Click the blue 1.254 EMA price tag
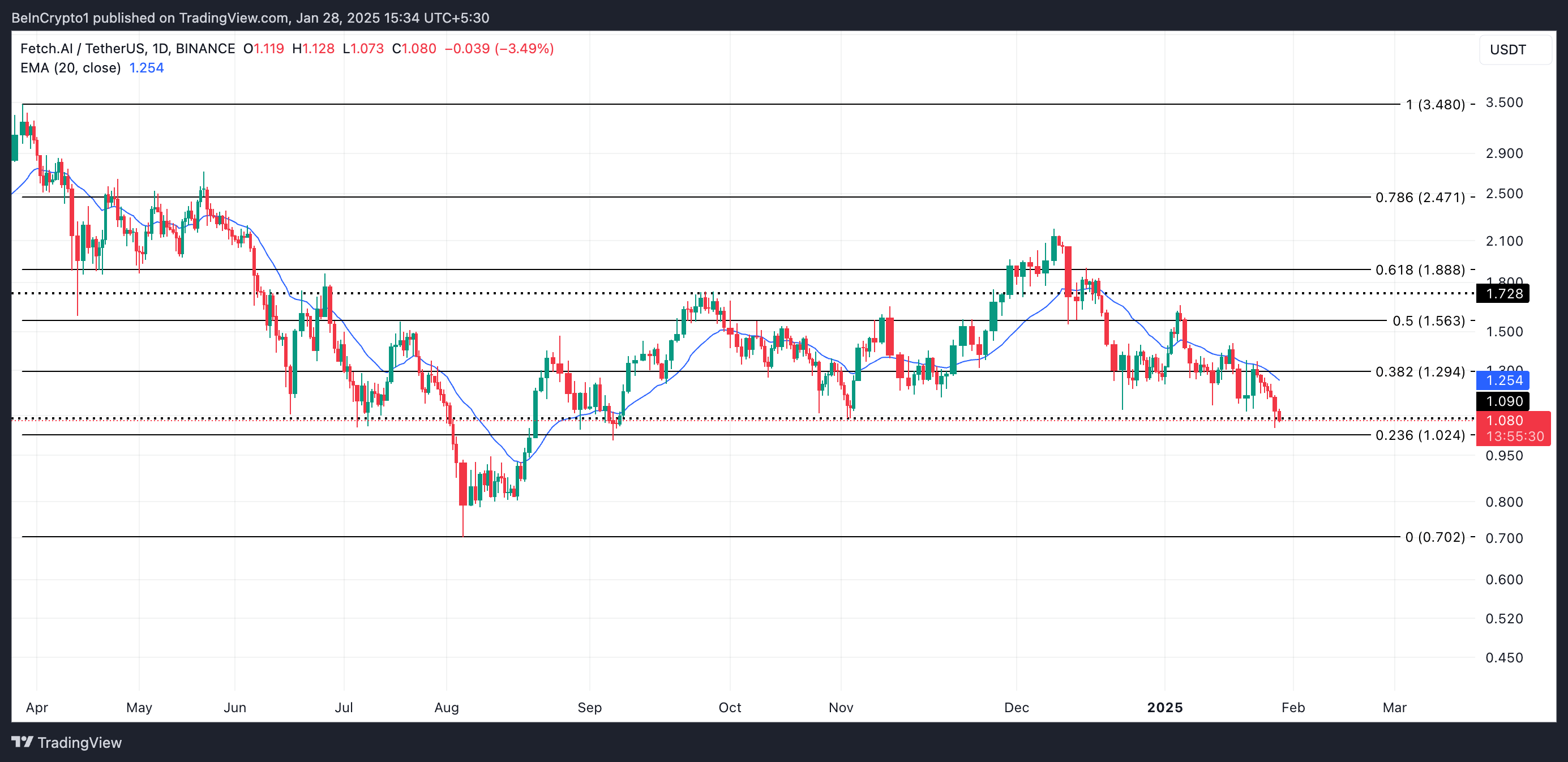Image resolution: width=1568 pixels, height=762 pixels. [x=1504, y=380]
